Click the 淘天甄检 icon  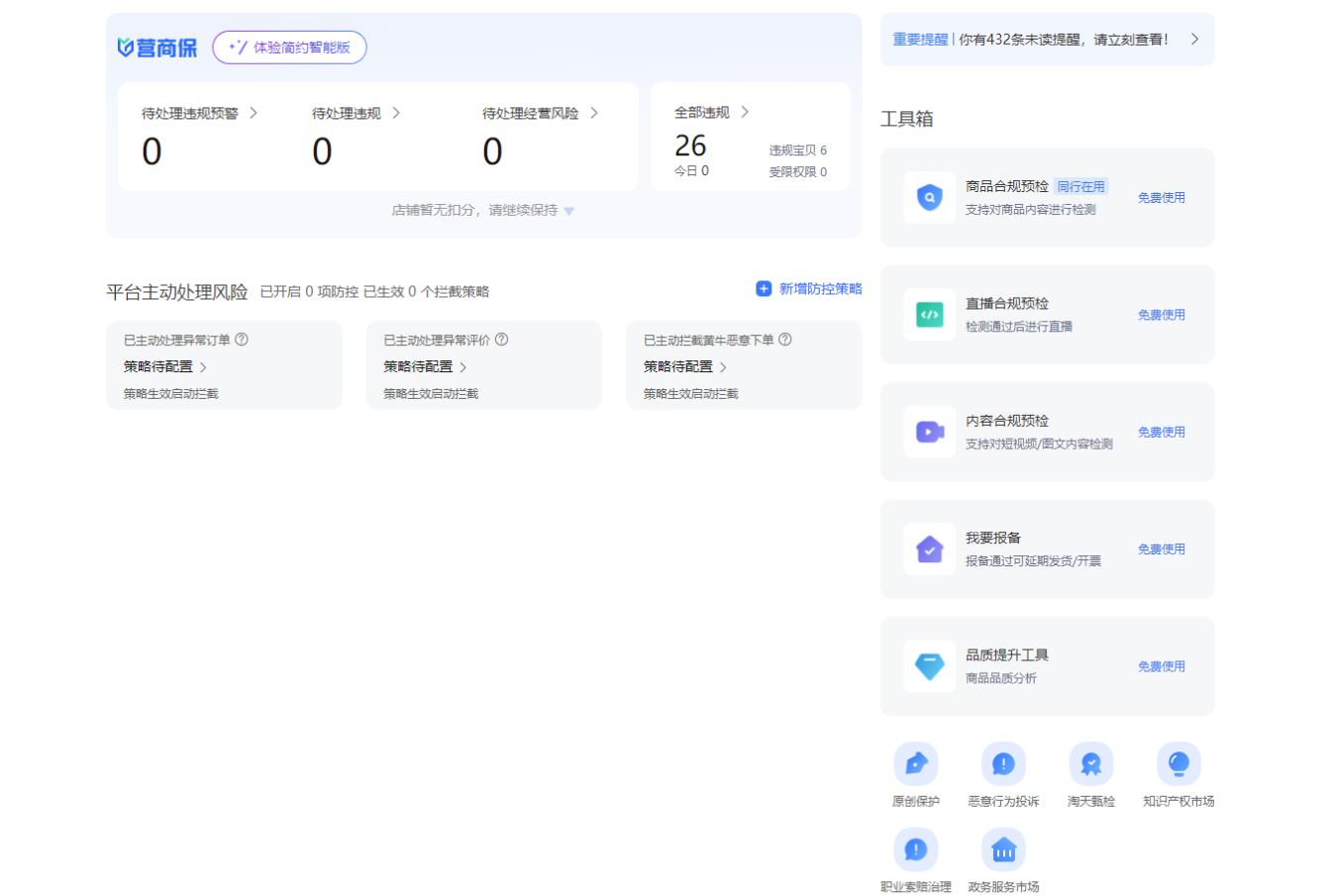click(x=1090, y=764)
